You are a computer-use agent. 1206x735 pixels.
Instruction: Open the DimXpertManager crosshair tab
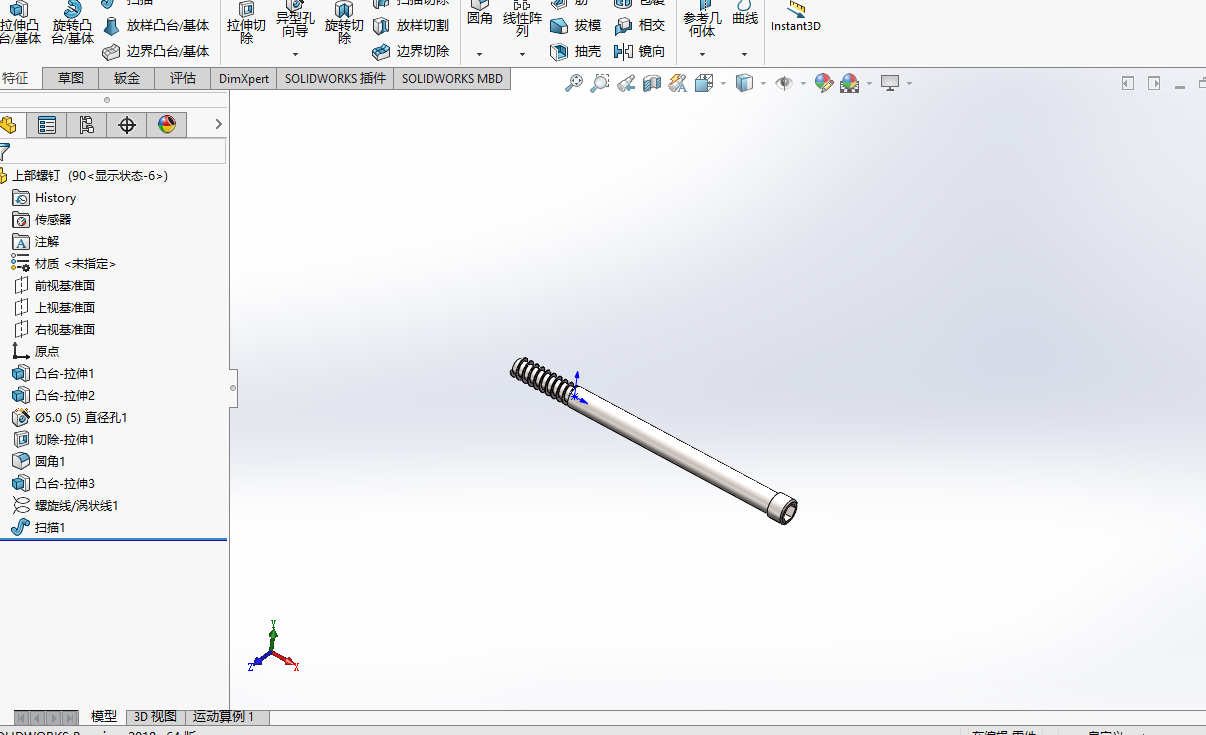(127, 125)
